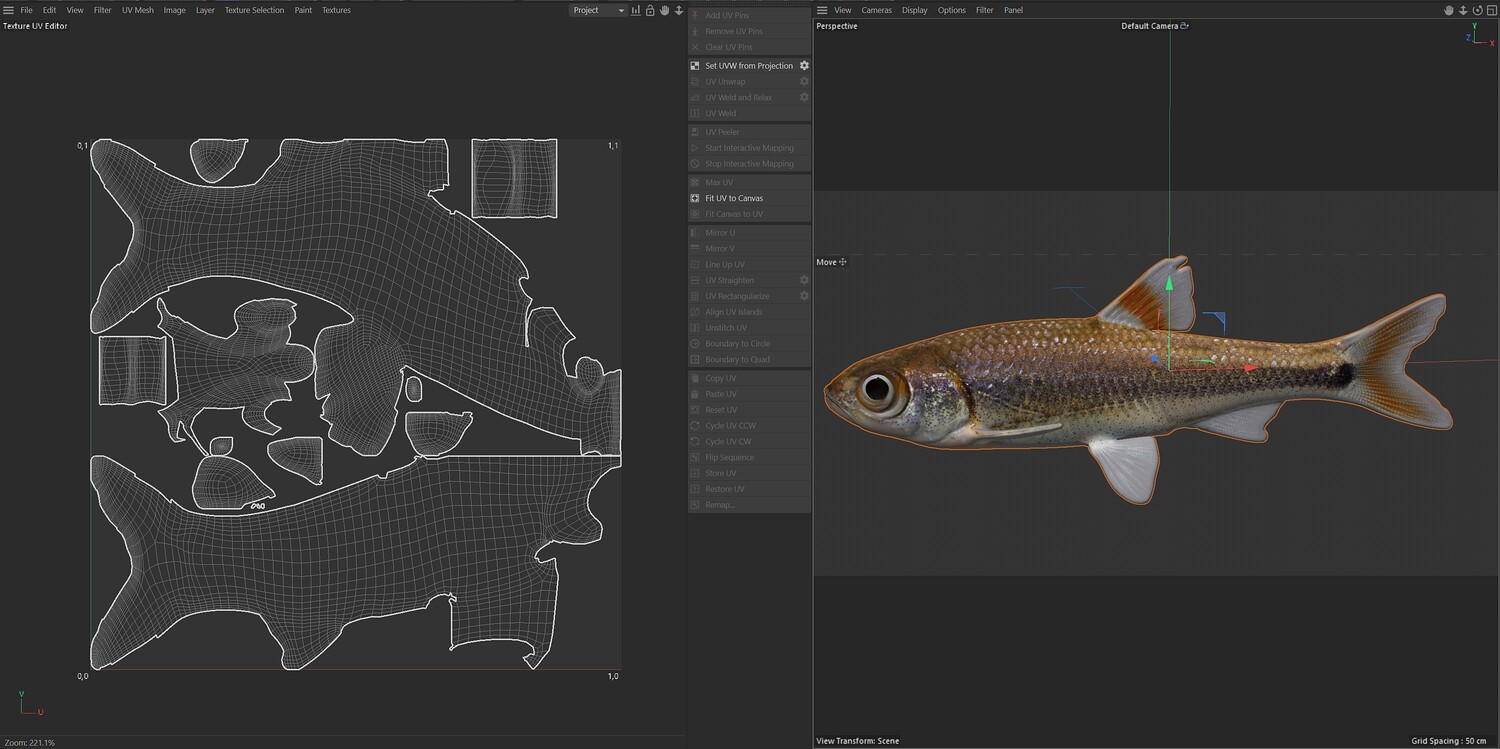Click the viewport pan hand icon

coord(1449,10)
